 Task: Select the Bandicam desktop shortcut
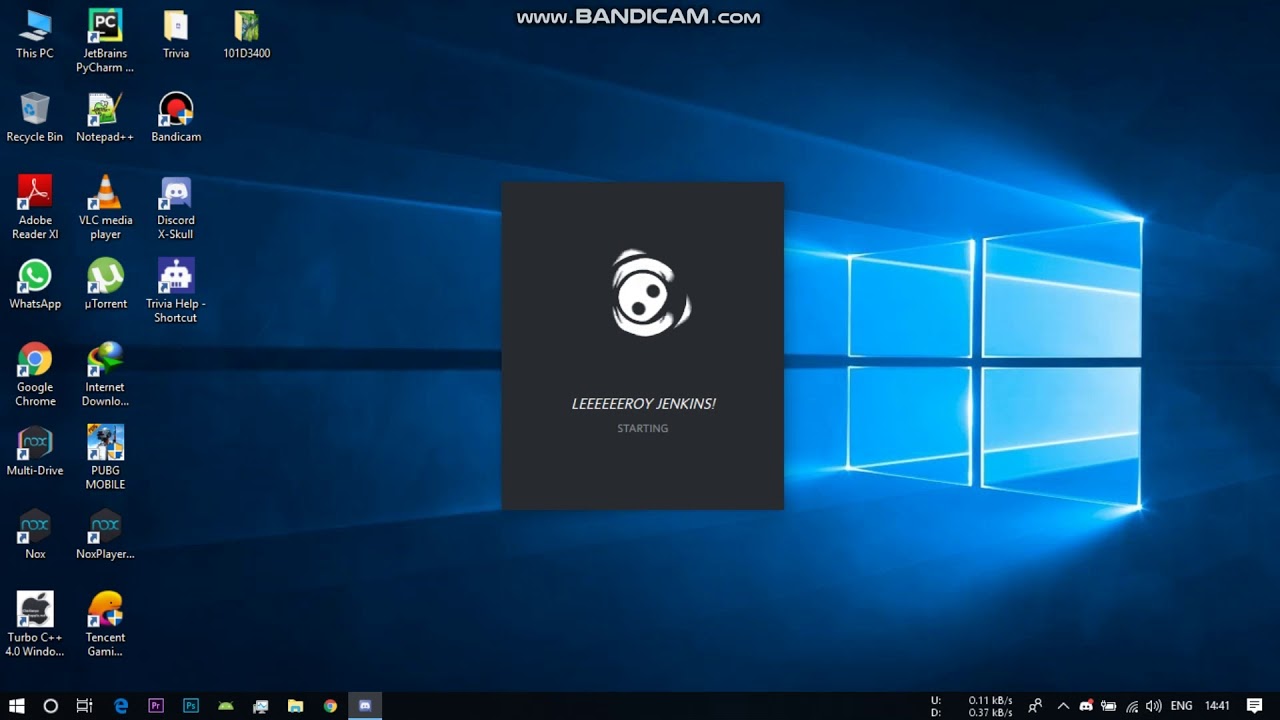(176, 117)
